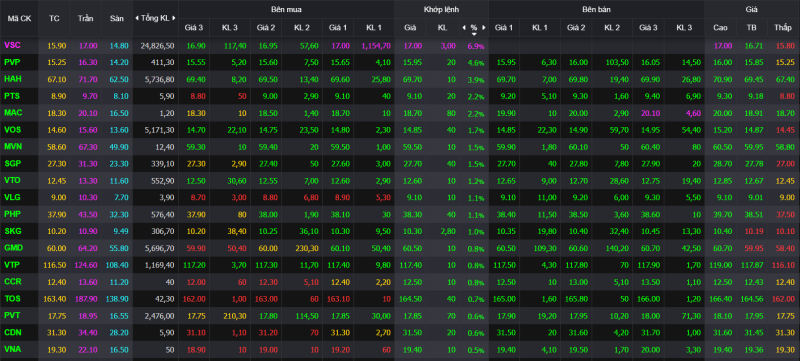Click TOS sell price 2 value 165.80

coord(575,298)
